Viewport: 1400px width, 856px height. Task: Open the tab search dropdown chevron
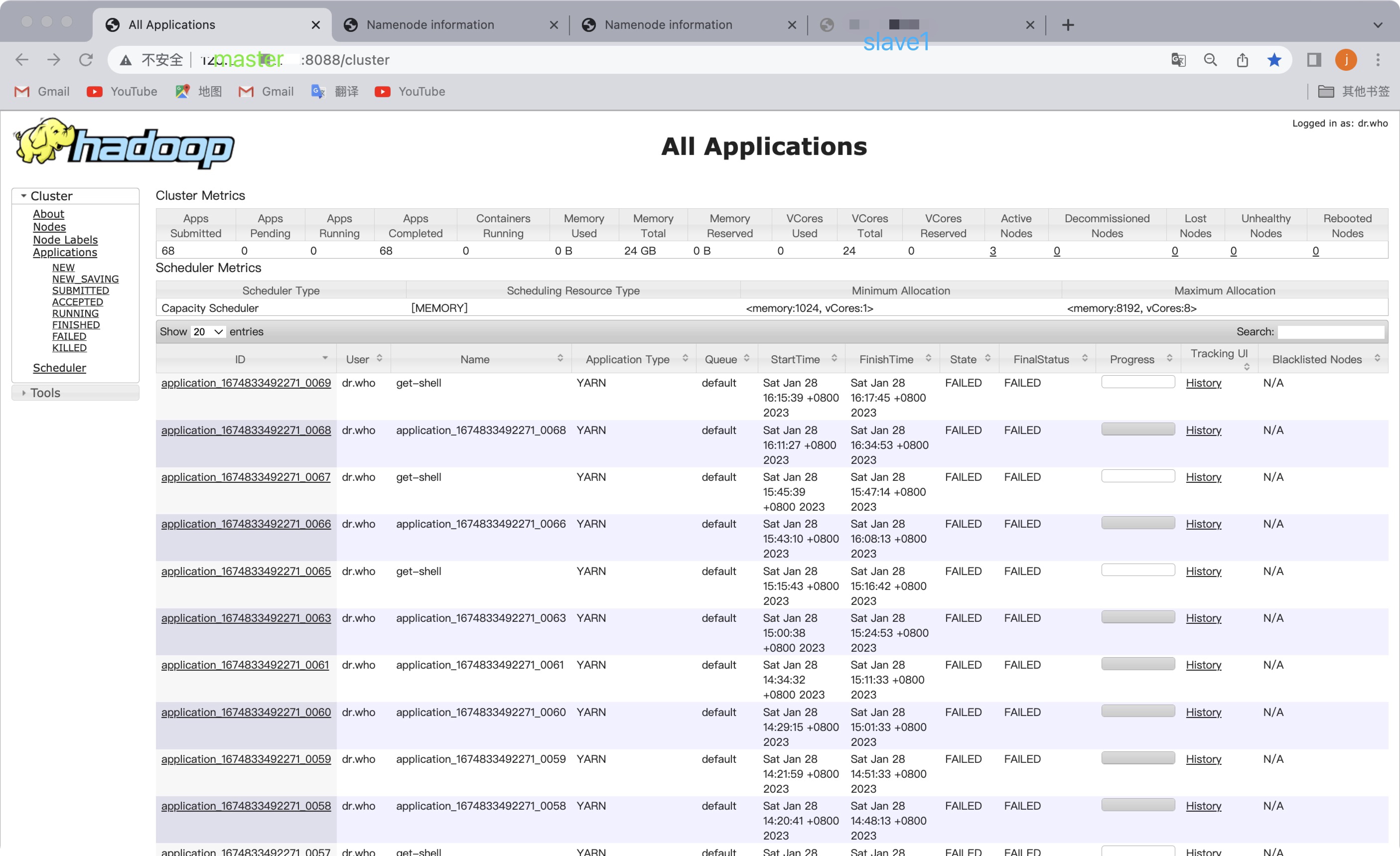1378,25
